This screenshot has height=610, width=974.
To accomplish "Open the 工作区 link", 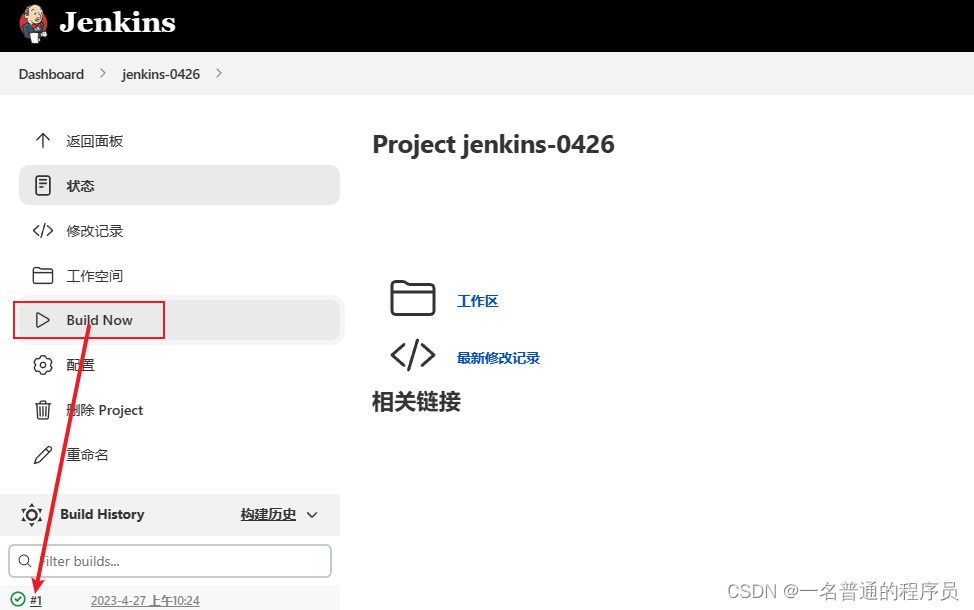I will [478, 301].
